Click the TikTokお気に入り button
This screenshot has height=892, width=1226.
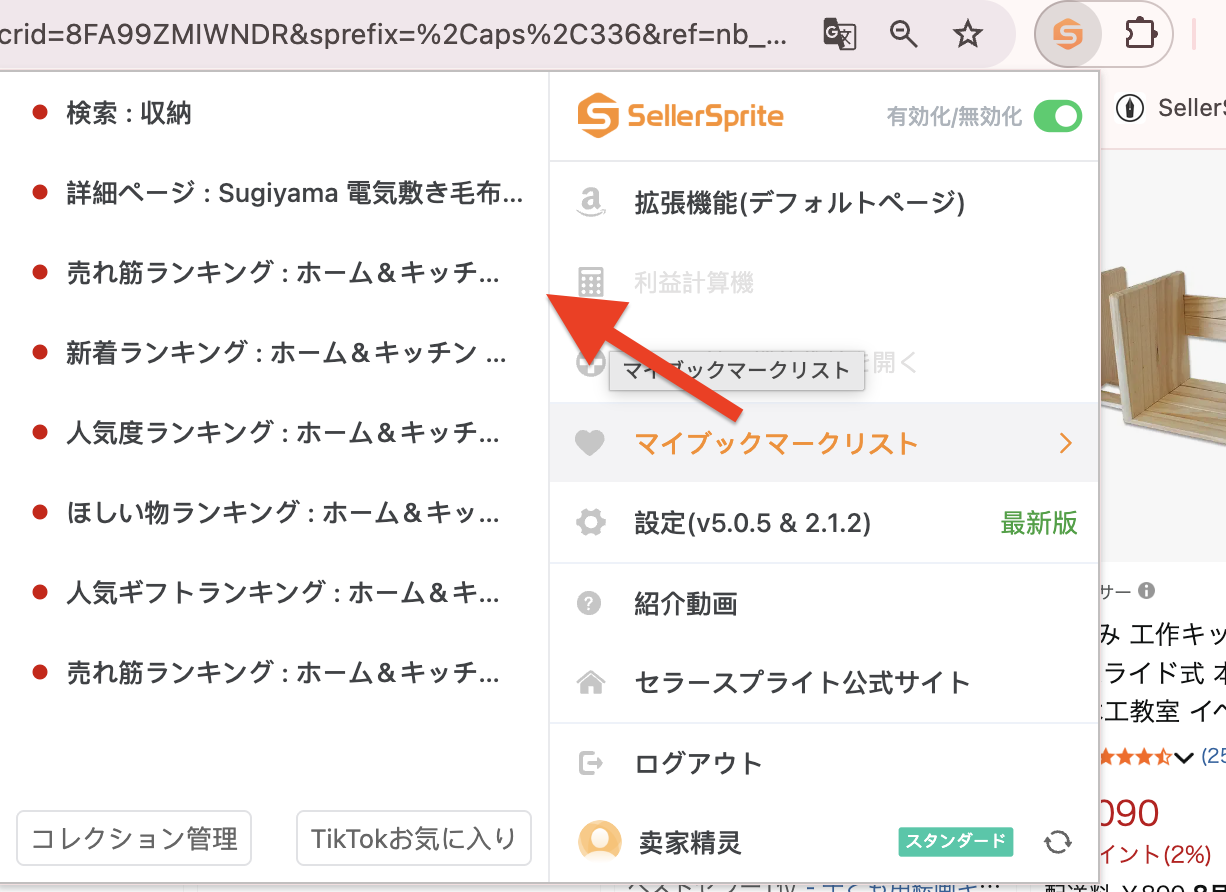[x=414, y=838]
